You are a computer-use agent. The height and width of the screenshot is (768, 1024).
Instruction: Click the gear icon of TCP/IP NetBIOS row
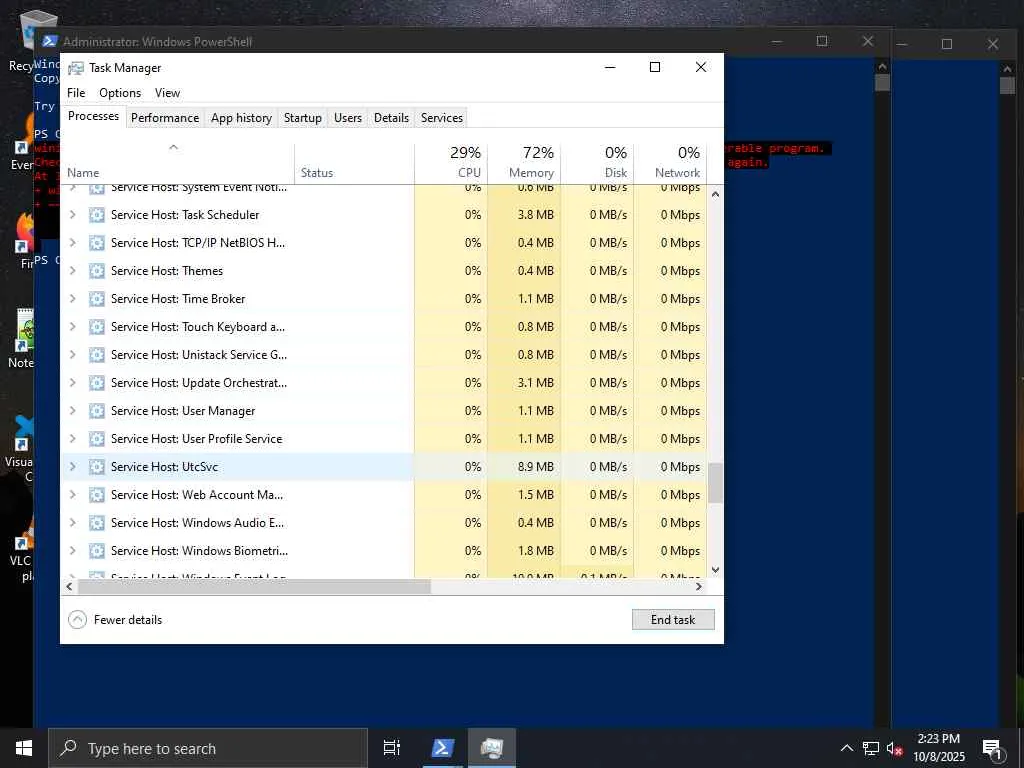(97, 243)
